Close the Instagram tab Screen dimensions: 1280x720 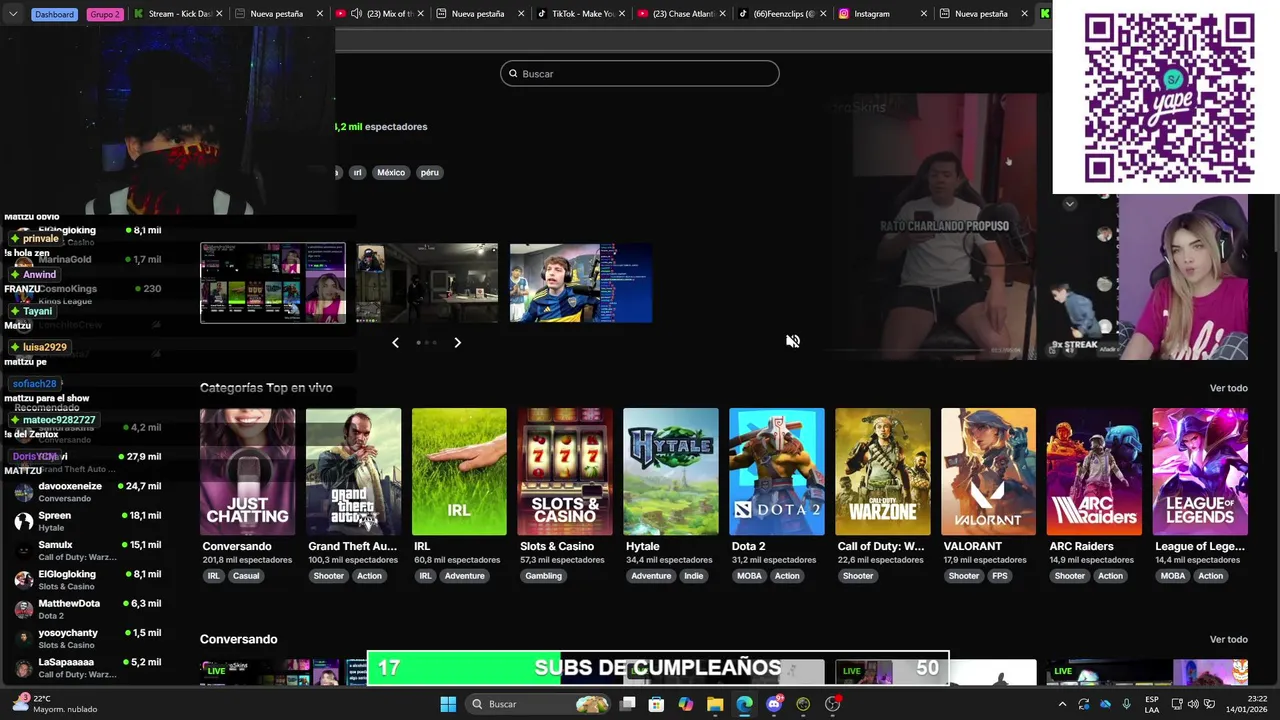(x=924, y=14)
